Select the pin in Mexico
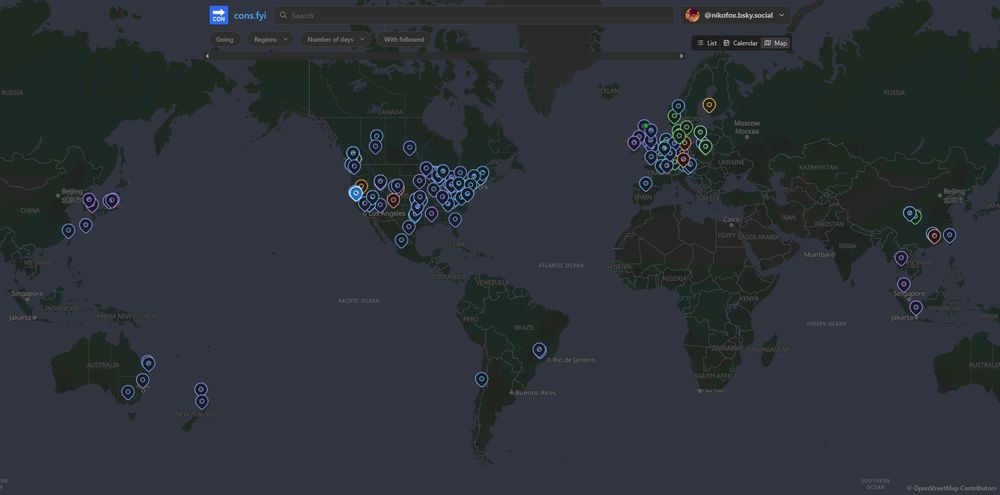1000x495 pixels. (x=401, y=240)
